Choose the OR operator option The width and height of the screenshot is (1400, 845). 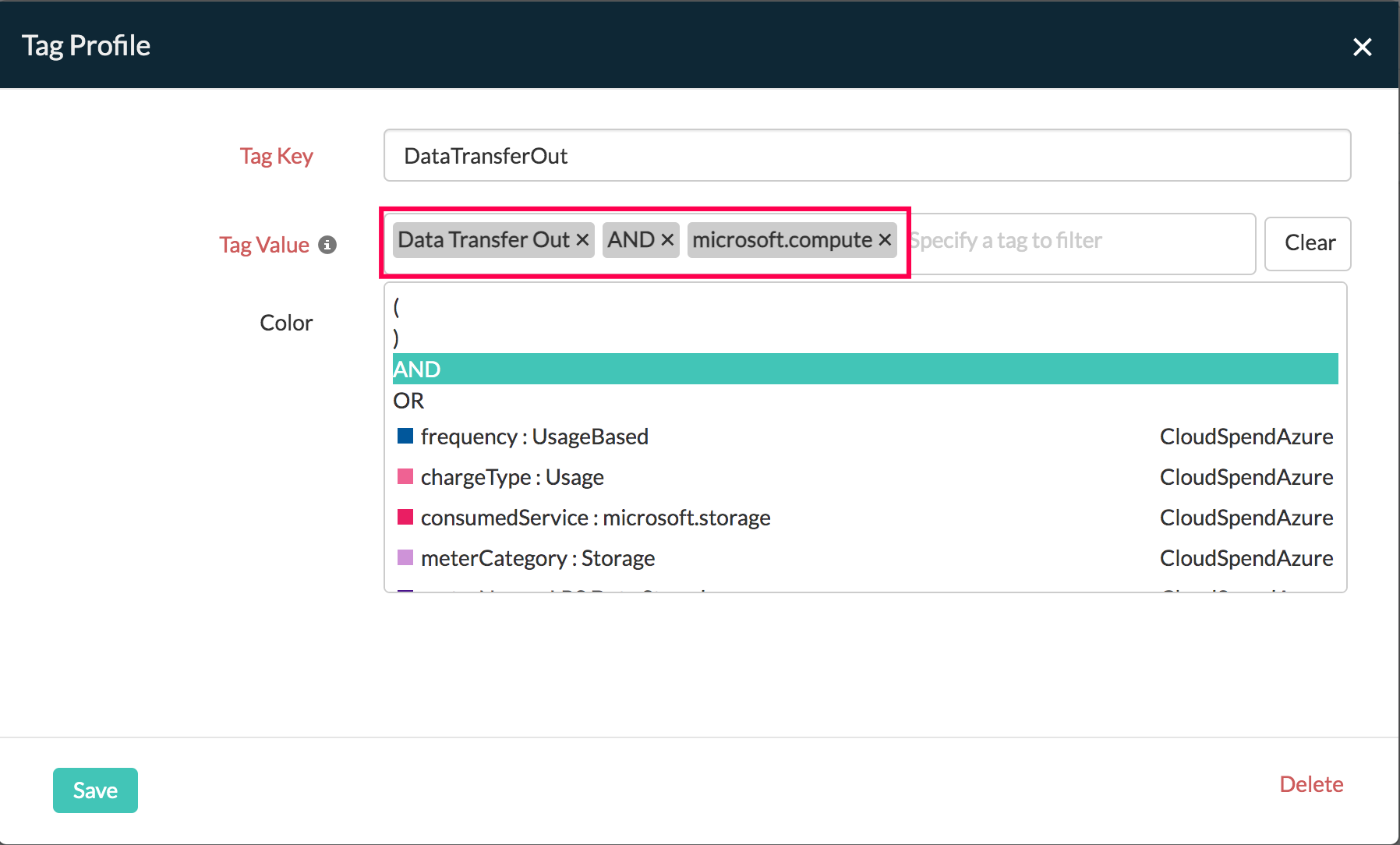pos(408,401)
